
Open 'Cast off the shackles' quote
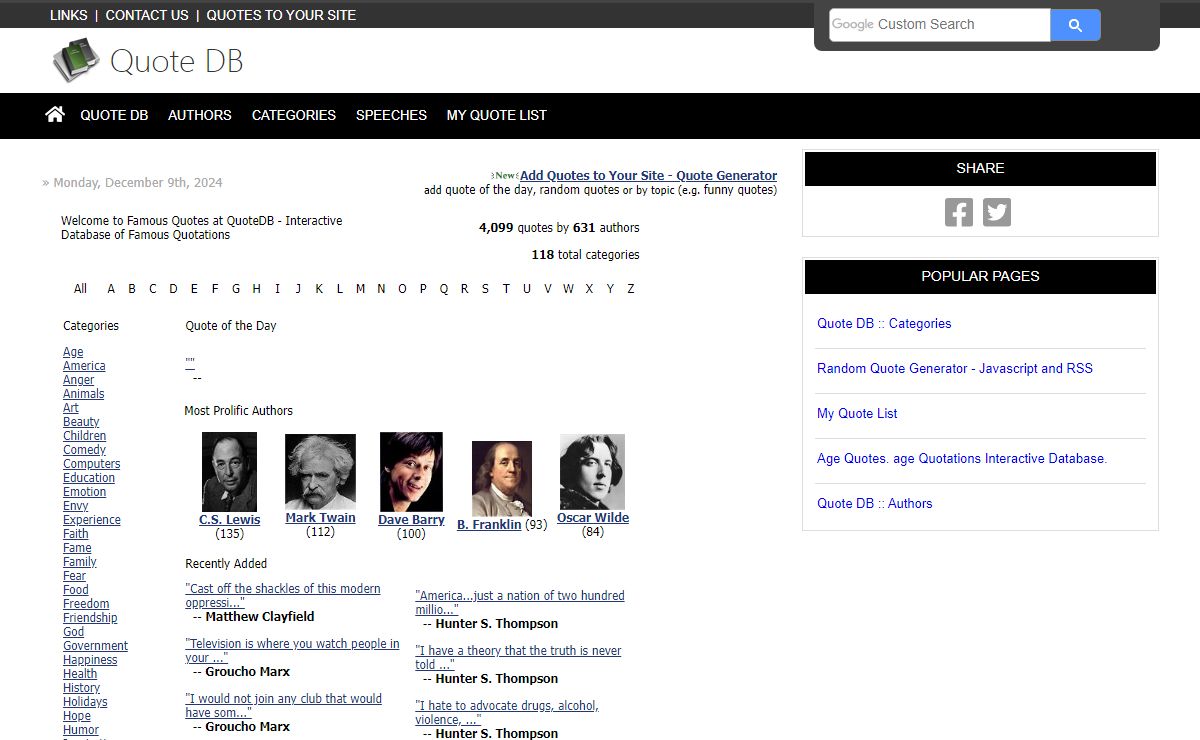pos(283,596)
